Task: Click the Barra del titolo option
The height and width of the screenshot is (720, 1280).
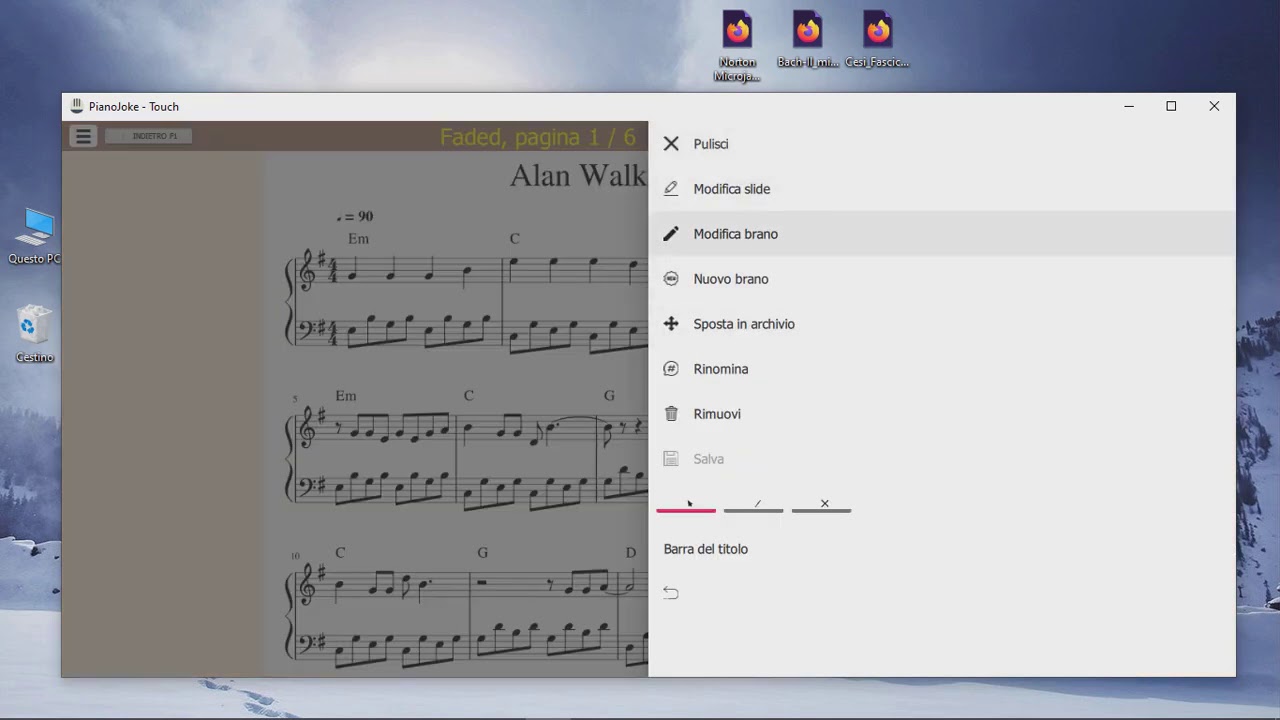Action: pyautogui.click(x=706, y=549)
